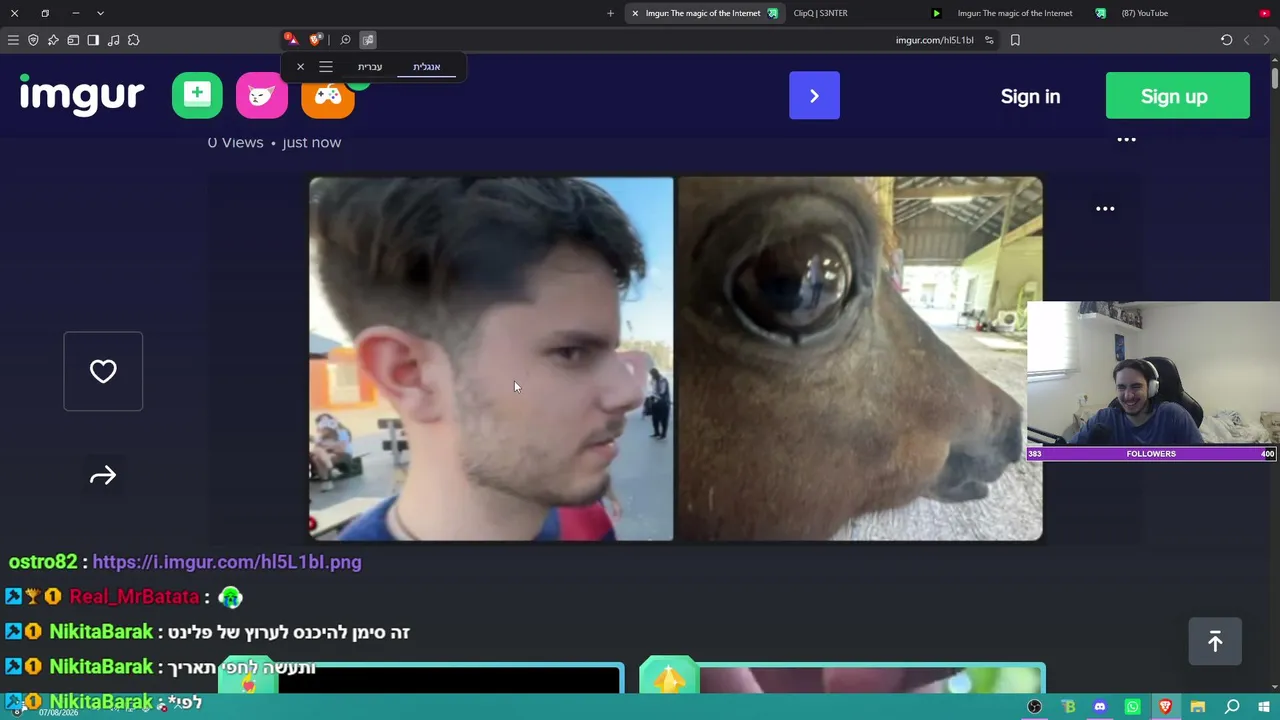This screenshot has width=1280, height=720.
Task: Open the man-and-horse comparison image
Action: click(x=676, y=359)
